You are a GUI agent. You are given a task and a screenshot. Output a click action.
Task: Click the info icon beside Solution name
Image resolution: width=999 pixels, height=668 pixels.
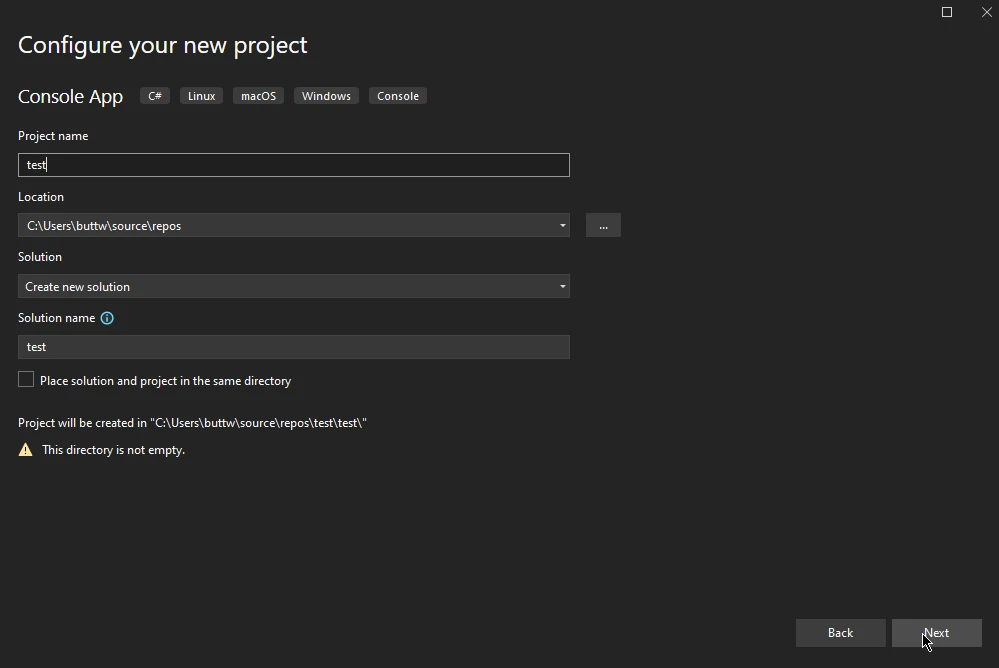point(107,318)
